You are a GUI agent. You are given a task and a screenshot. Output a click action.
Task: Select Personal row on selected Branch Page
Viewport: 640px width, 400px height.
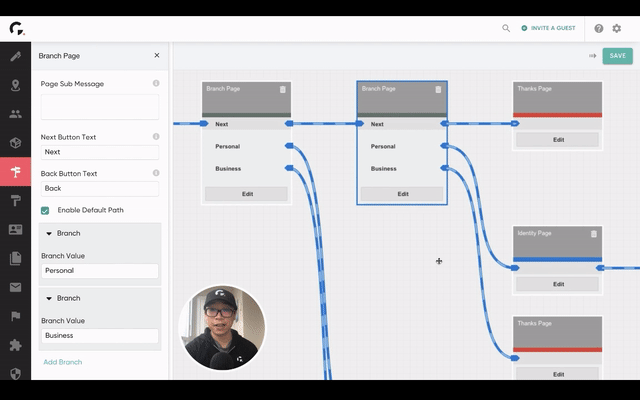402,146
